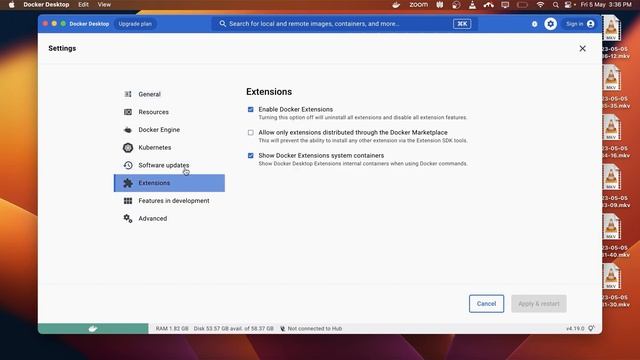Click the Spotlight search icon in menu bar
Screen dimensions: 640x360
555,4
